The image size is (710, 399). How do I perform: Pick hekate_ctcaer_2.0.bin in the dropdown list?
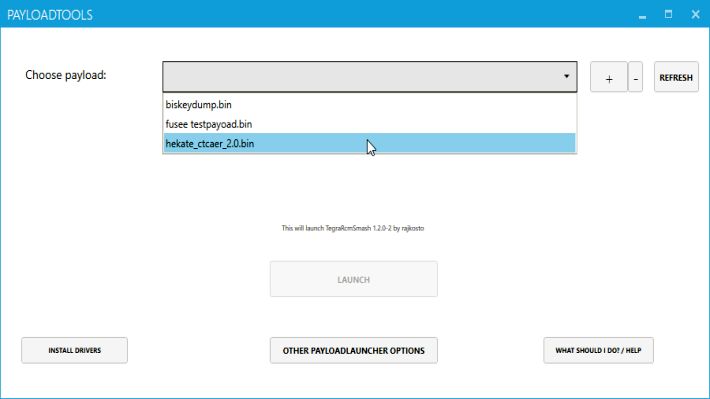pyautogui.click(x=369, y=144)
